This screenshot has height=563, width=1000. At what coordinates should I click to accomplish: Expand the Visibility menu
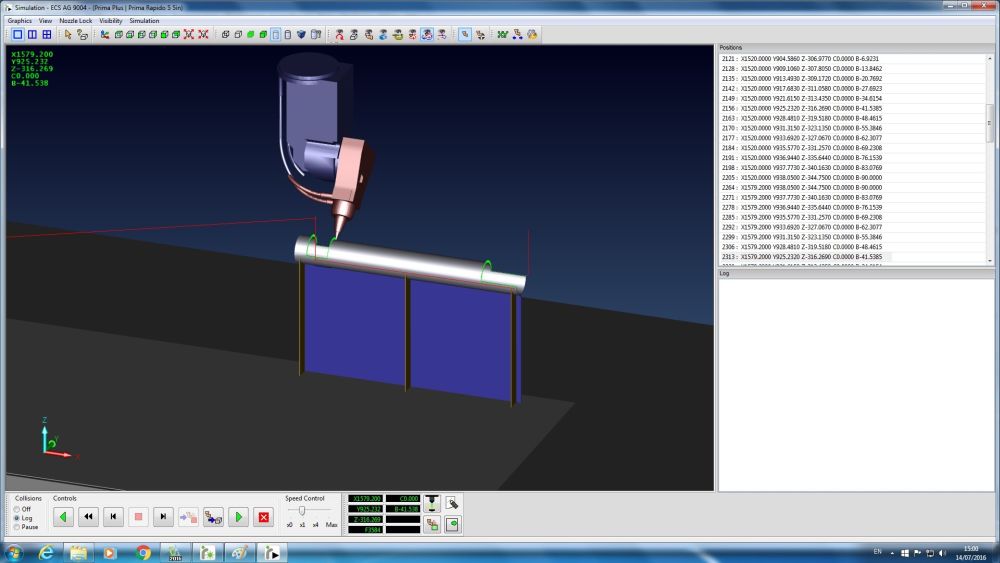tap(110, 20)
